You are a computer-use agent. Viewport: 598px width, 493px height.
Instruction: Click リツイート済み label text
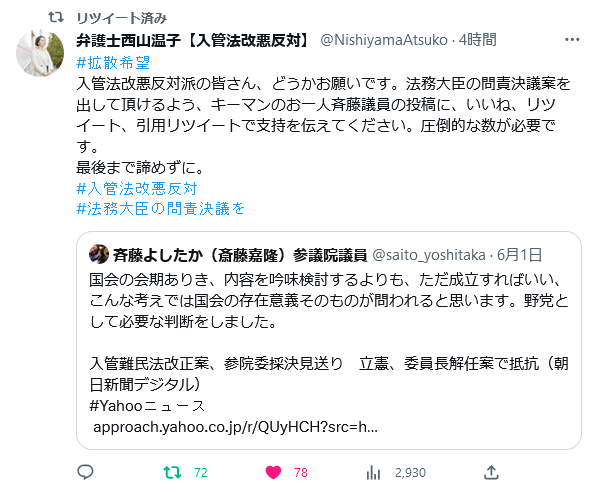122,18
